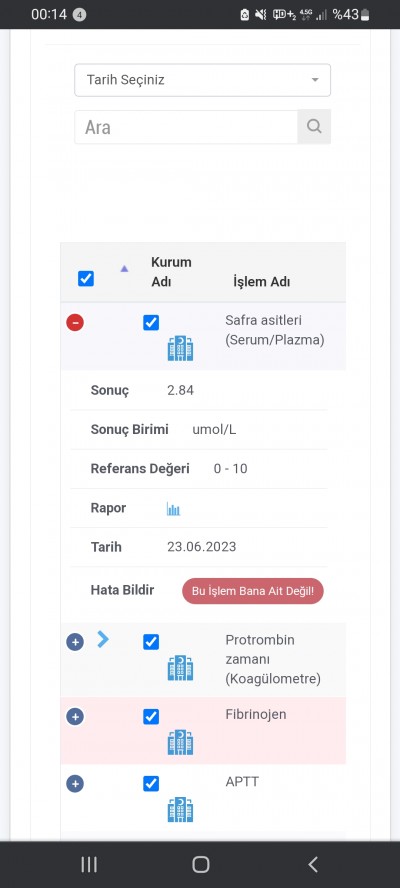The width and height of the screenshot is (400, 888).
Task: Click hospital icon in Fibrinojen row
Action: coord(180,742)
